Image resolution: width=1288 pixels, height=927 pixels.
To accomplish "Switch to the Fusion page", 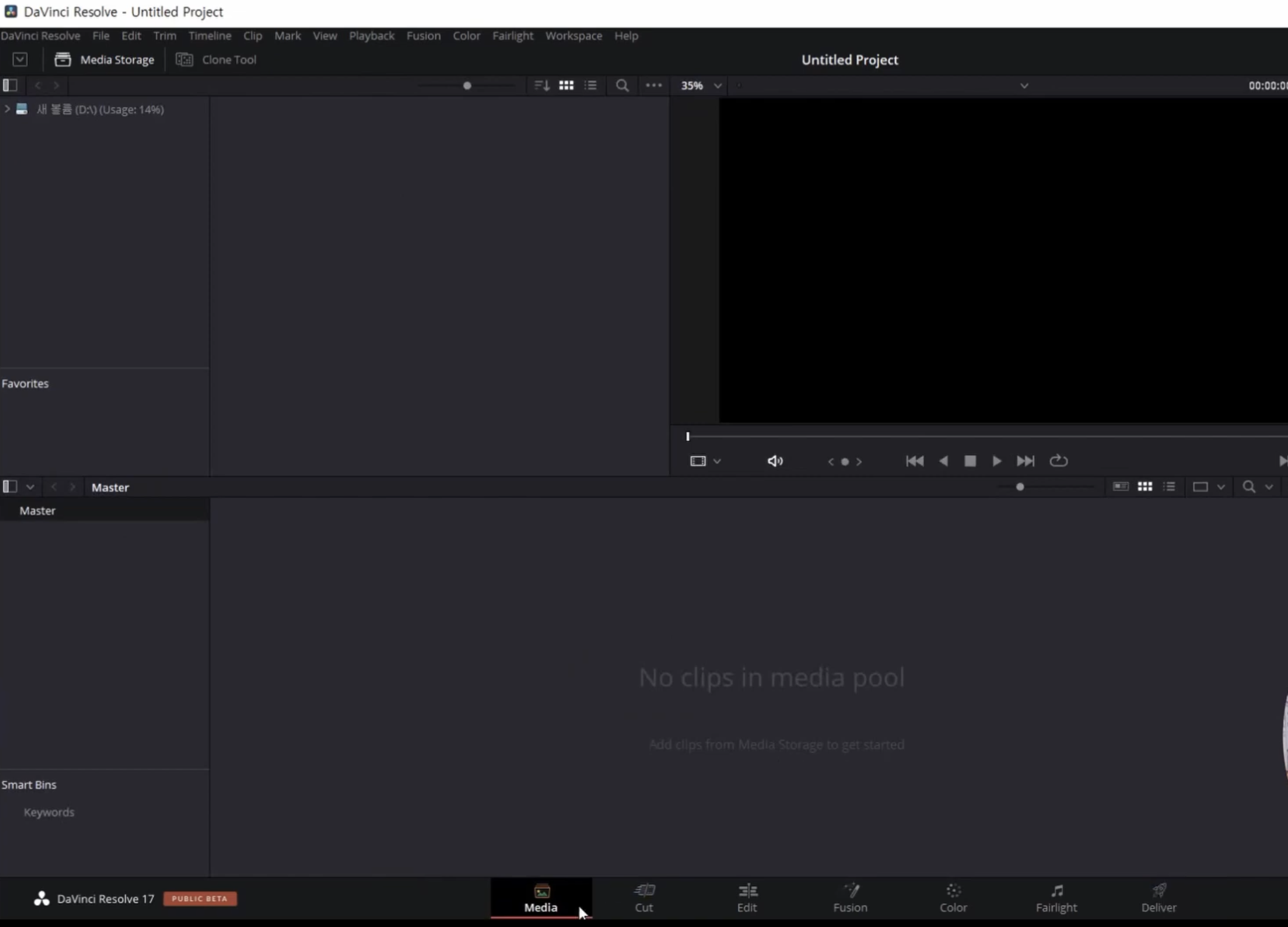I will (850, 898).
